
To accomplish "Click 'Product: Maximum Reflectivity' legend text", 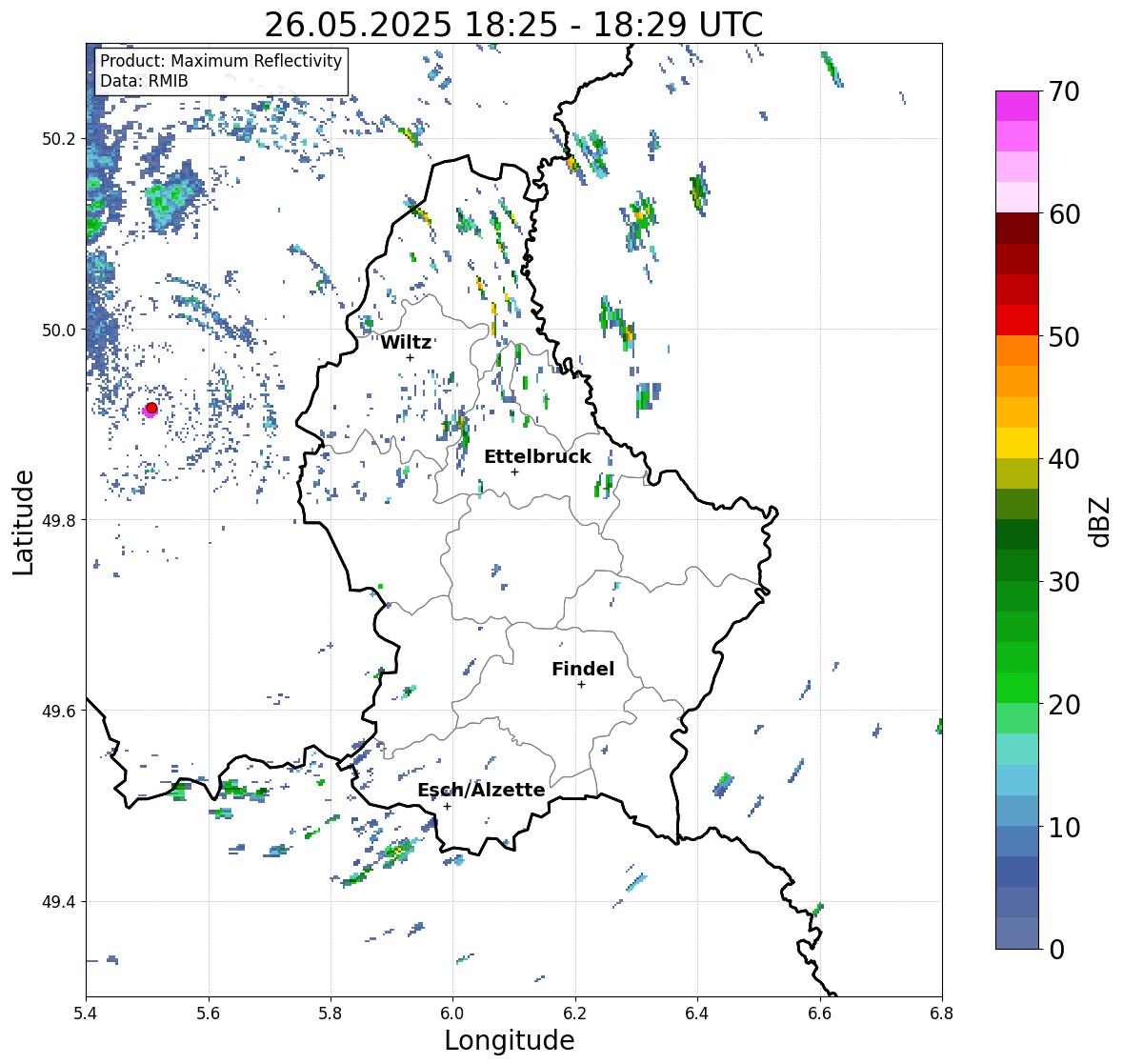I will (x=221, y=61).
